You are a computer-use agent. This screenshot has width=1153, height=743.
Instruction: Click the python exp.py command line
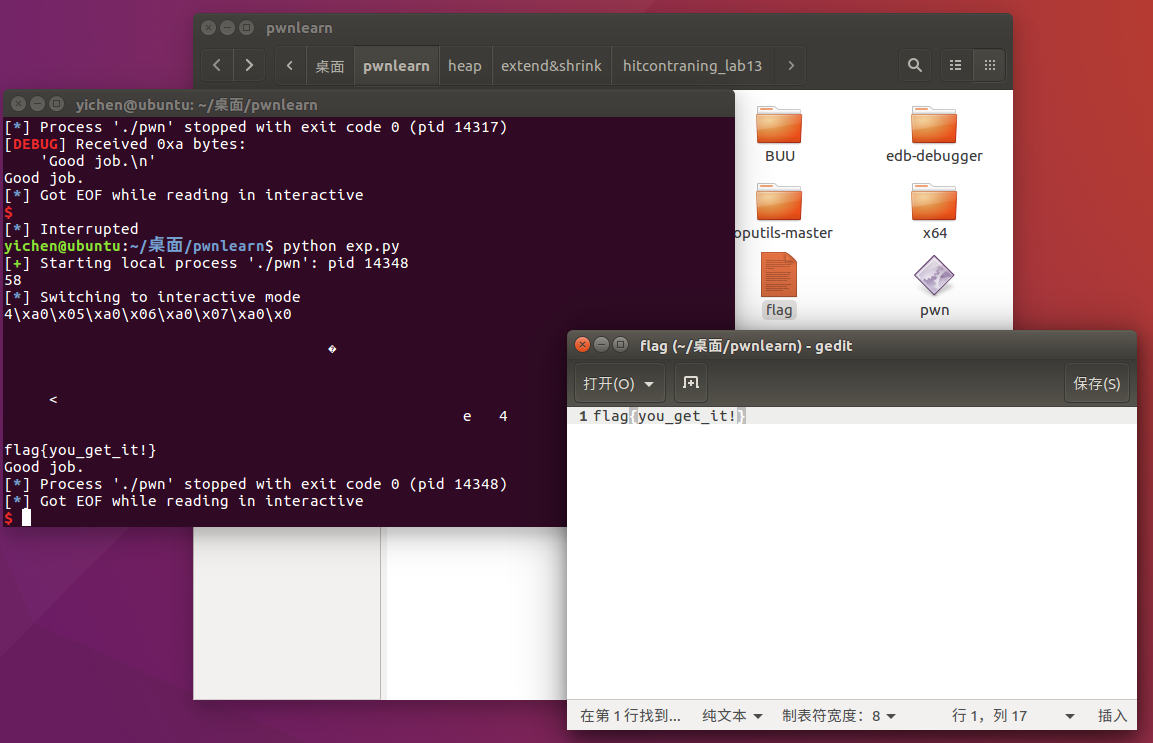[x=341, y=246]
